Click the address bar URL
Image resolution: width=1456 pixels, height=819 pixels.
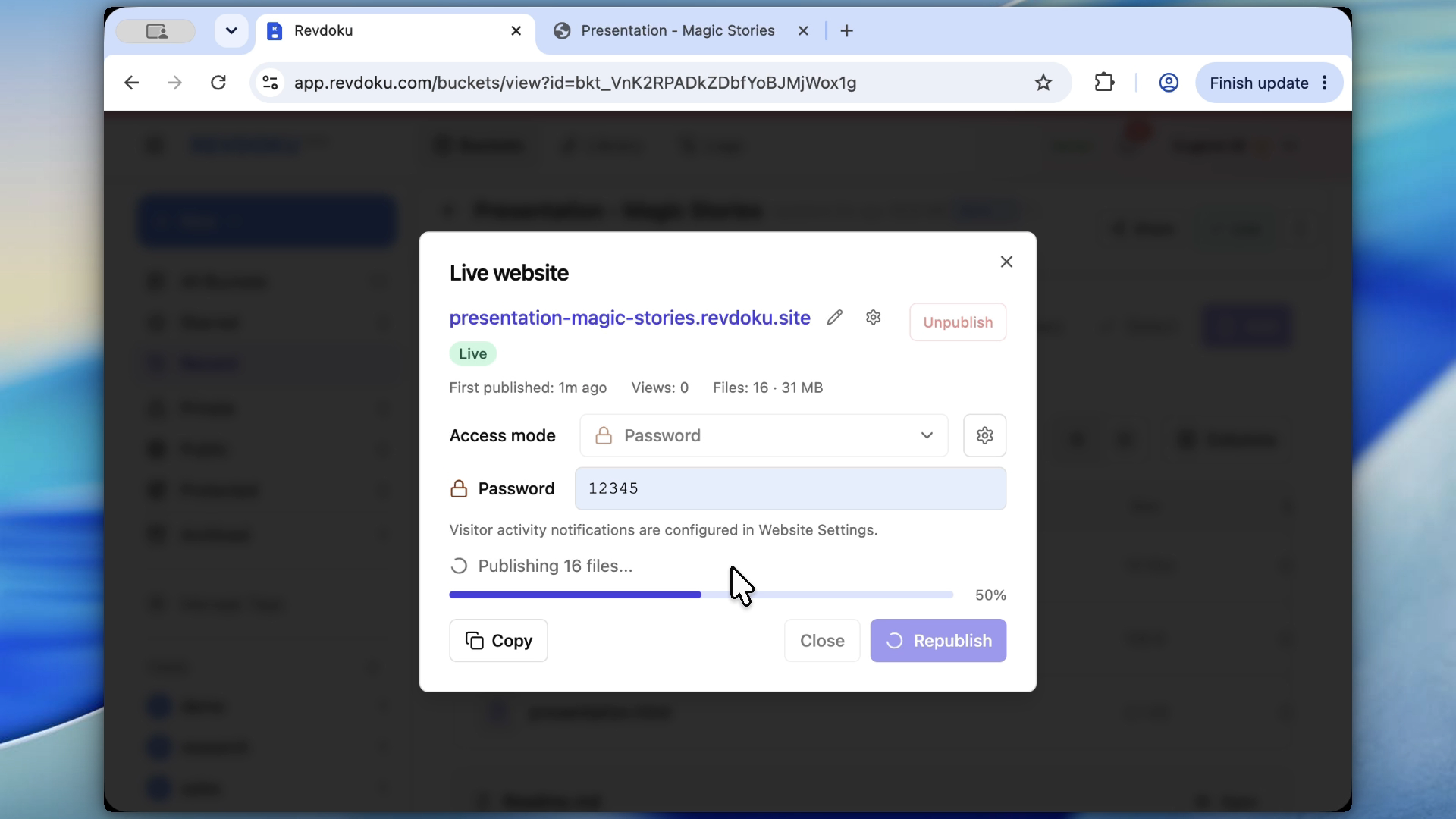pos(575,83)
